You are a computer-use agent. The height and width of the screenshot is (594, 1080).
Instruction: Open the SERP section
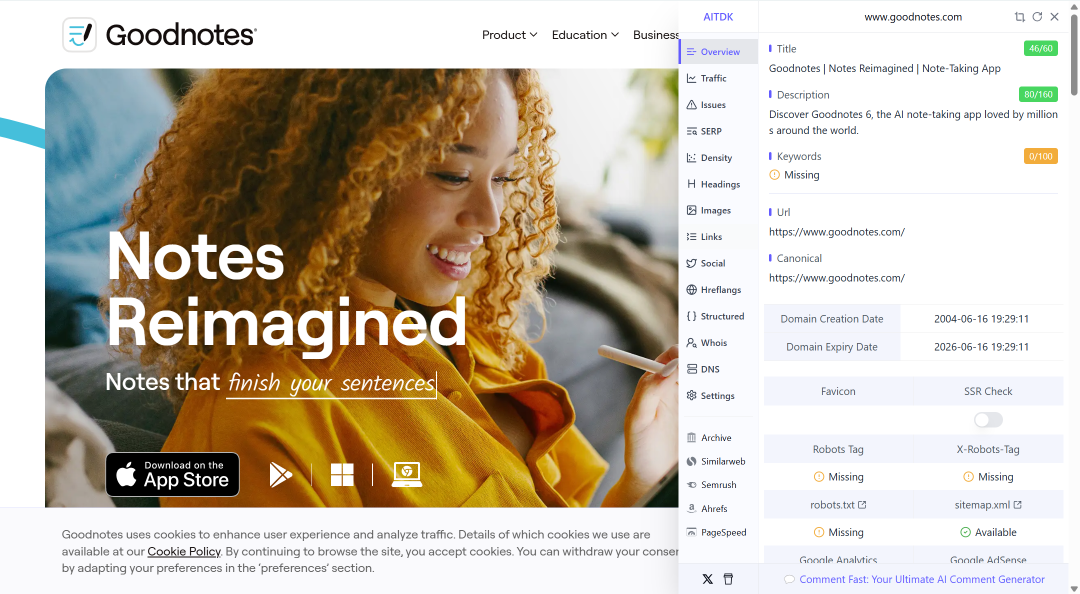(718, 131)
